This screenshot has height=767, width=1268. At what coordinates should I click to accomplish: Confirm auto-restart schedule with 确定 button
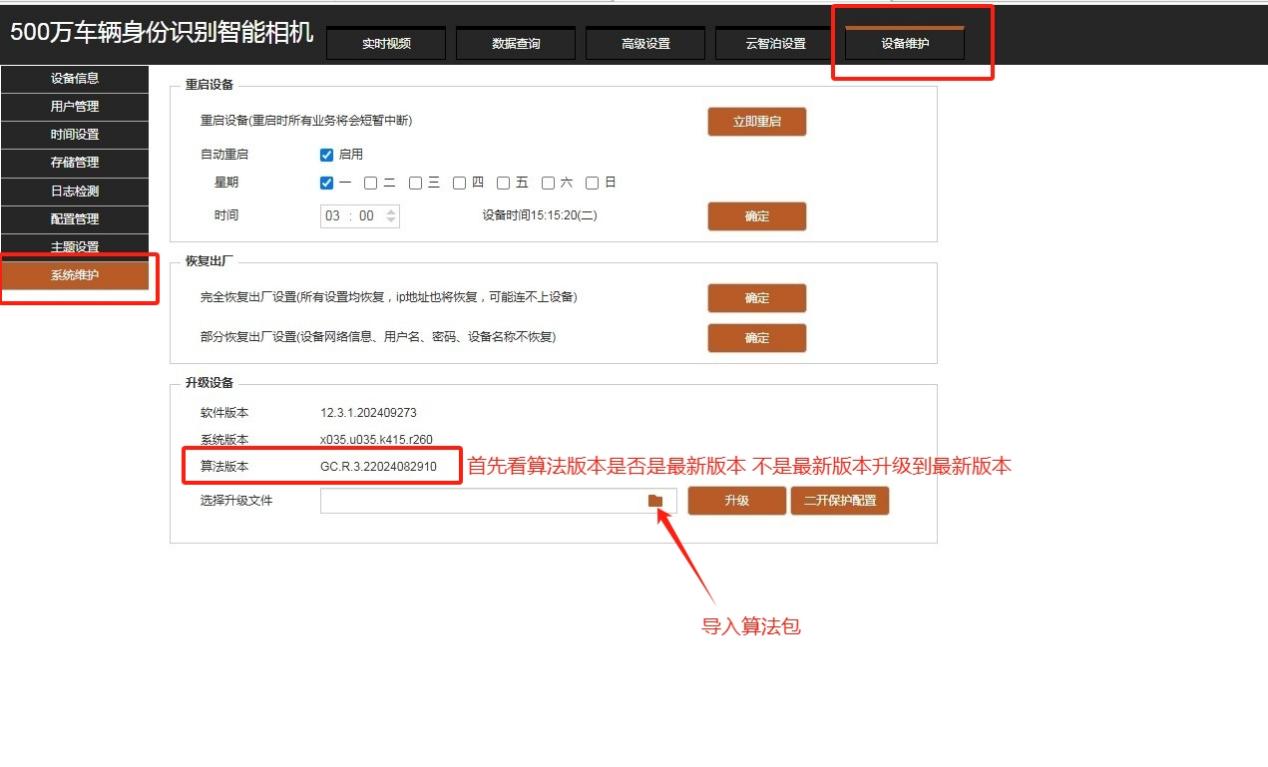(757, 216)
